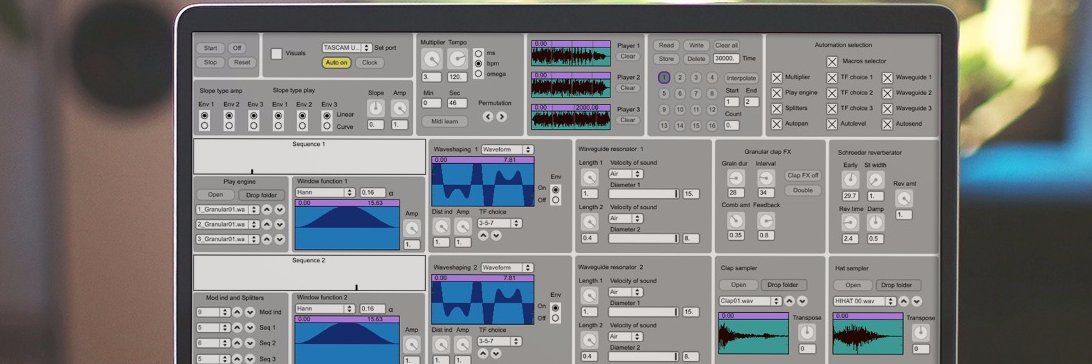Click the Start button

[x=210, y=48]
